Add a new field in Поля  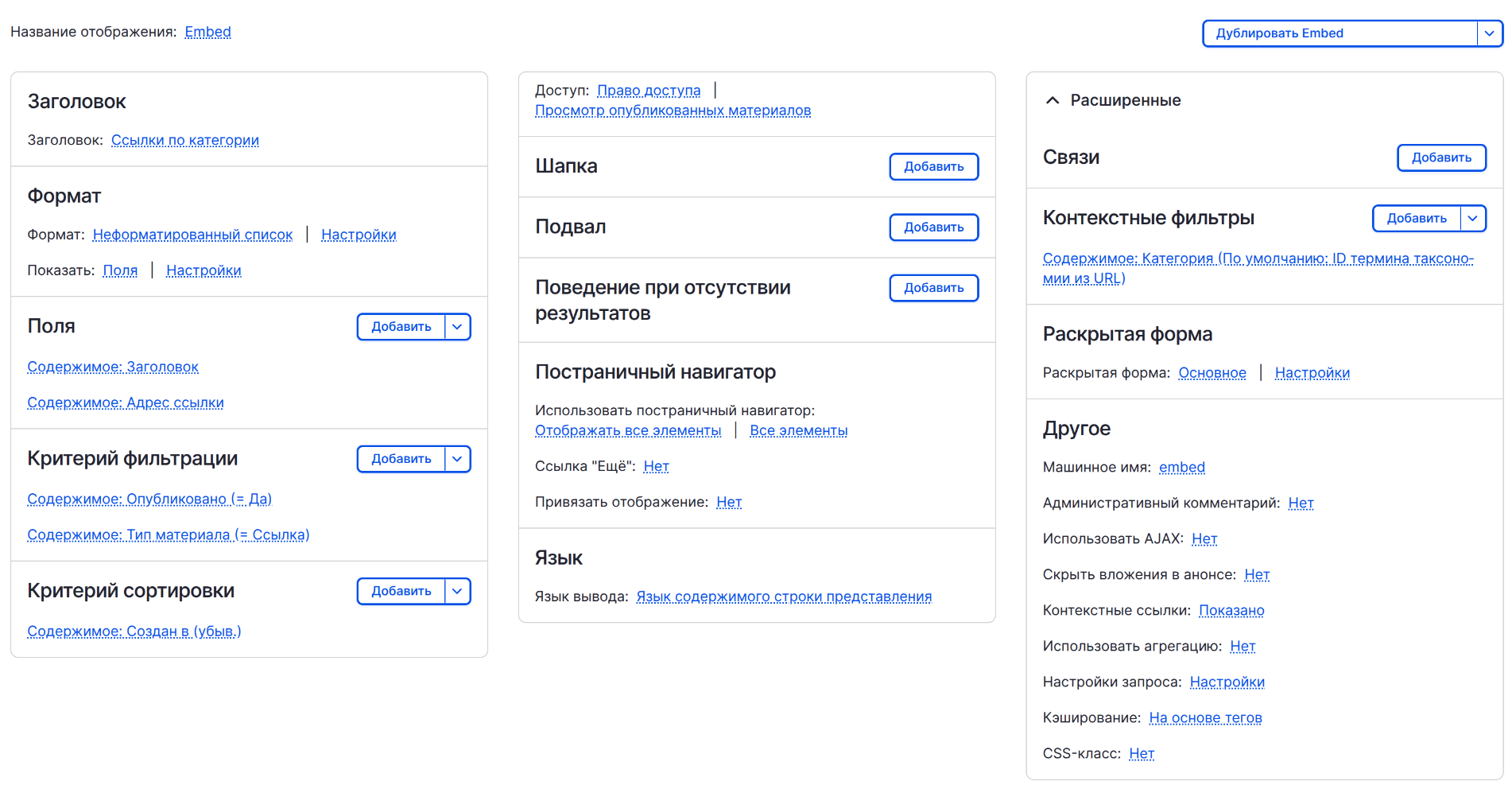(401, 327)
